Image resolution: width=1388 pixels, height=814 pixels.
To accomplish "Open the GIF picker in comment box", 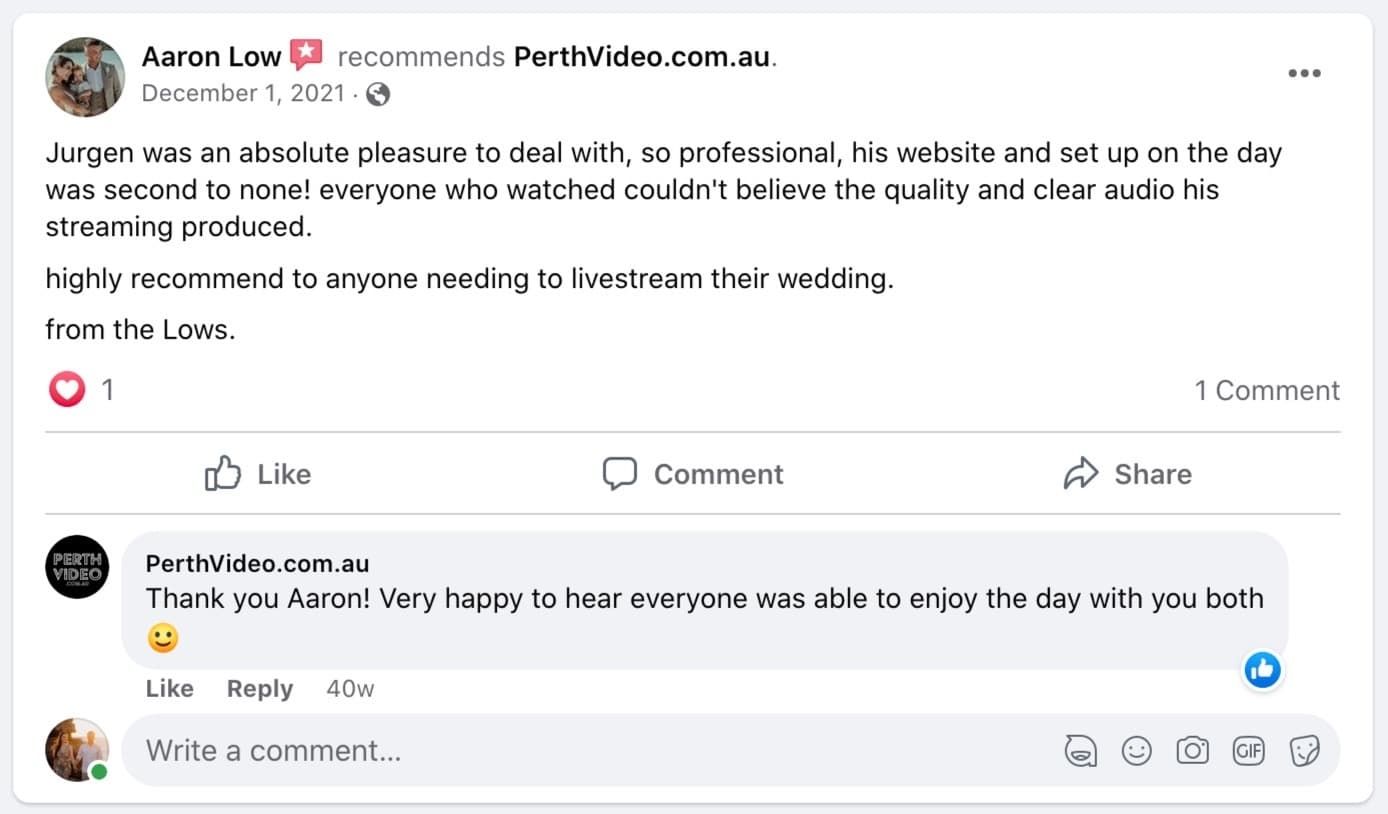I will click(x=1249, y=750).
